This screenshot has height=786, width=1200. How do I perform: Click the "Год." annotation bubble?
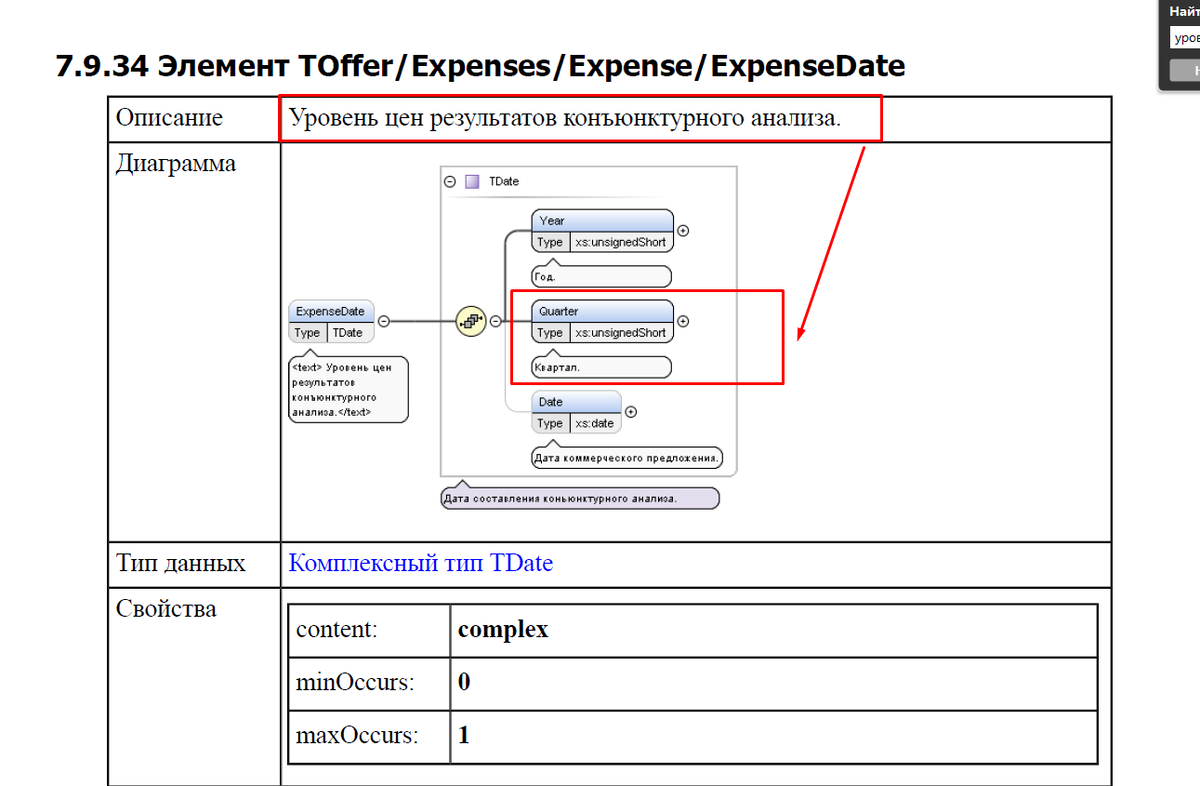tap(600, 276)
